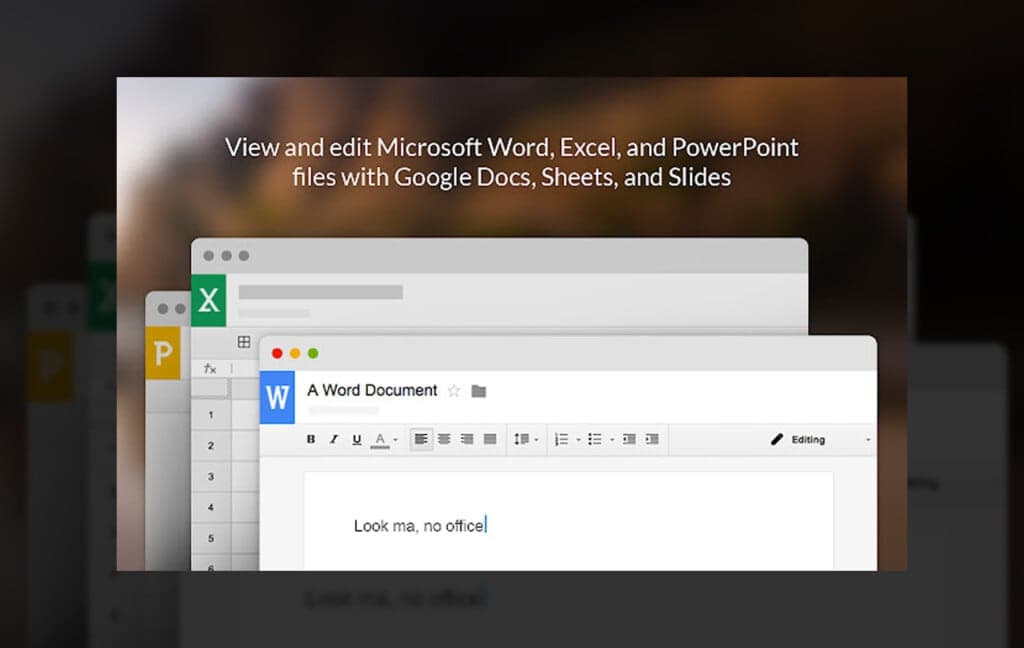This screenshot has width=1024, height=648.
Task: Select left text alignment
Action: coord(421,439)
